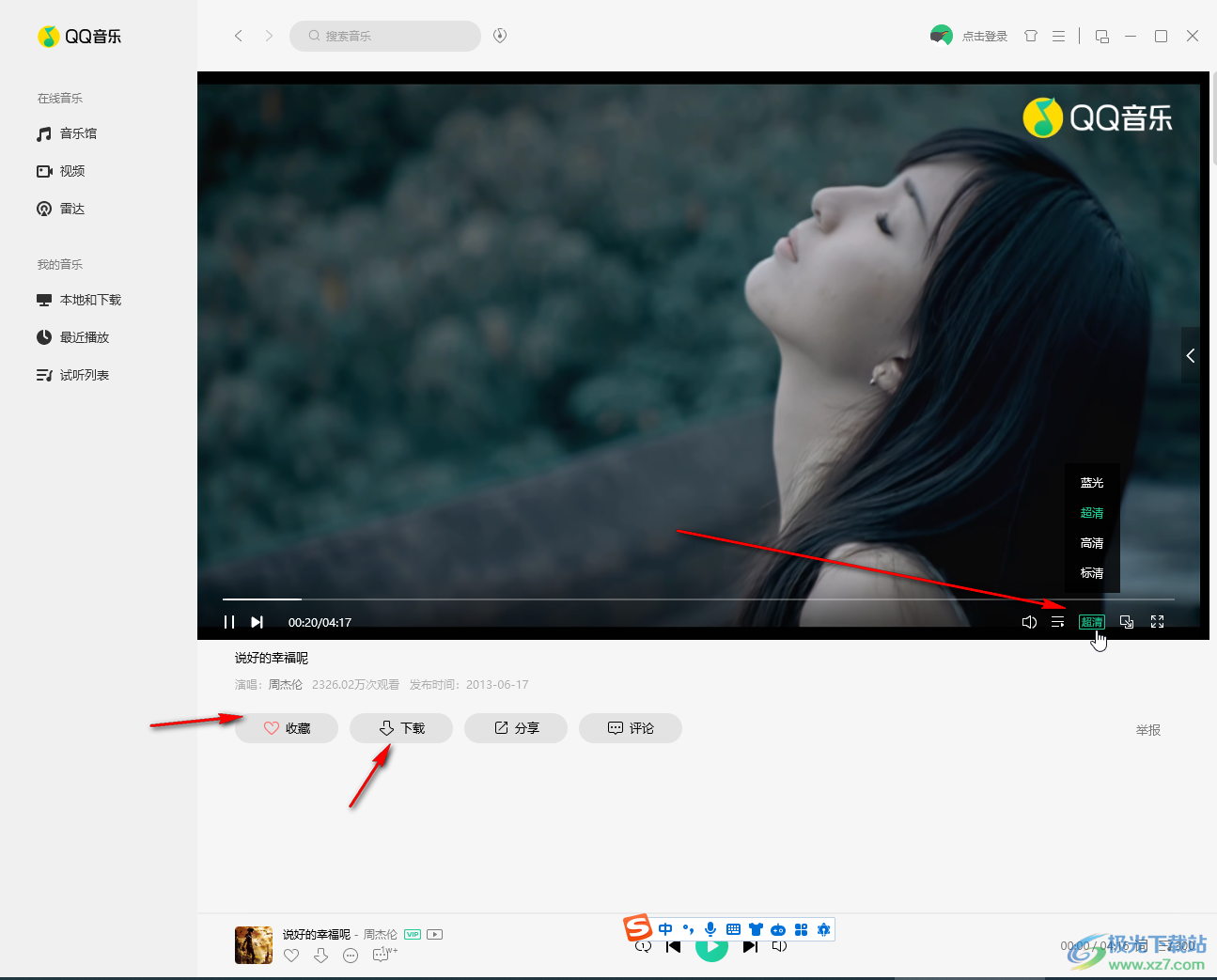Click the album cover thumbnail in player bar
1217x980 pixels.
[254, 945]
